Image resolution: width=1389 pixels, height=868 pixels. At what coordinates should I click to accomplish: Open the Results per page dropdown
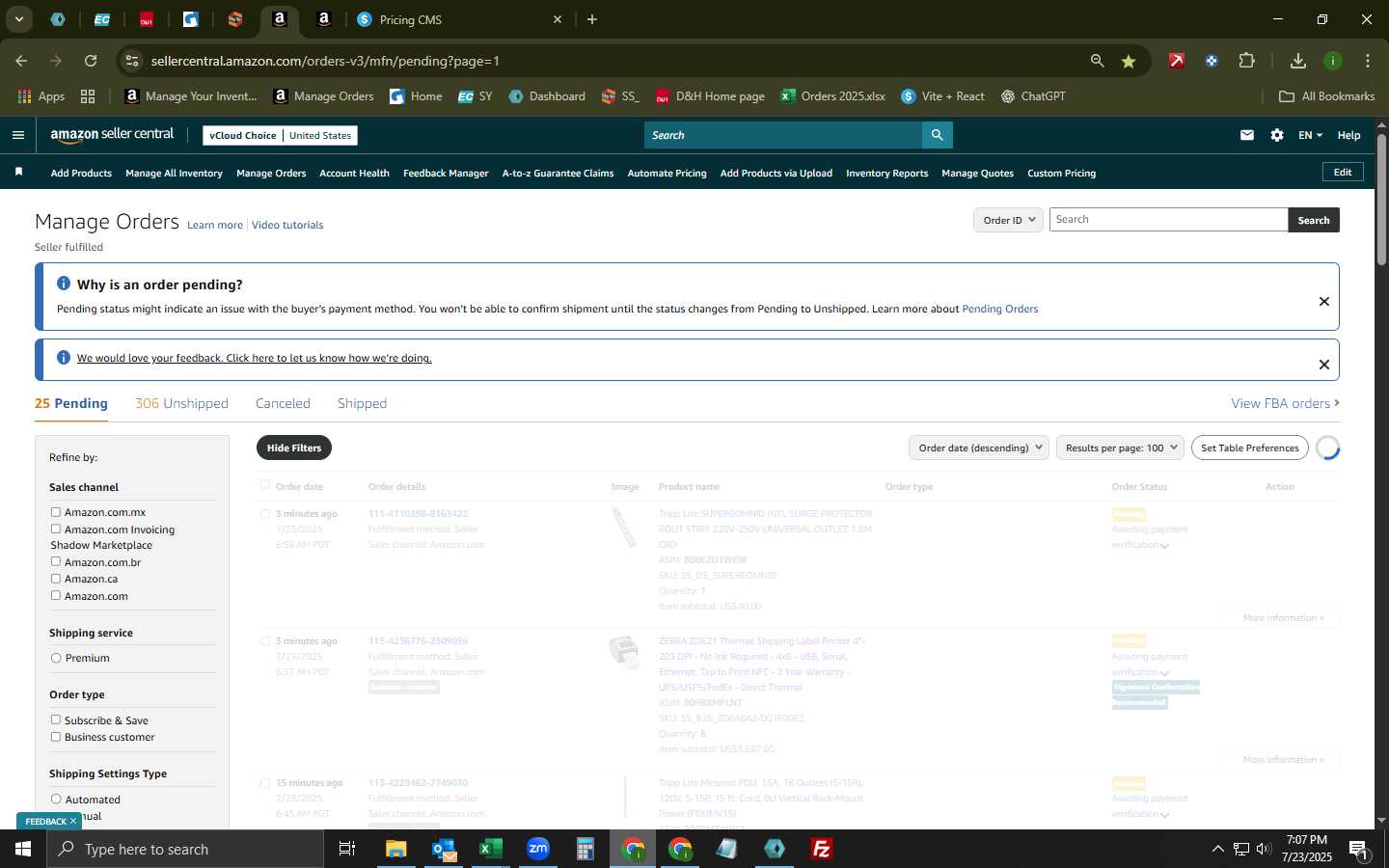coord(1120,448)
